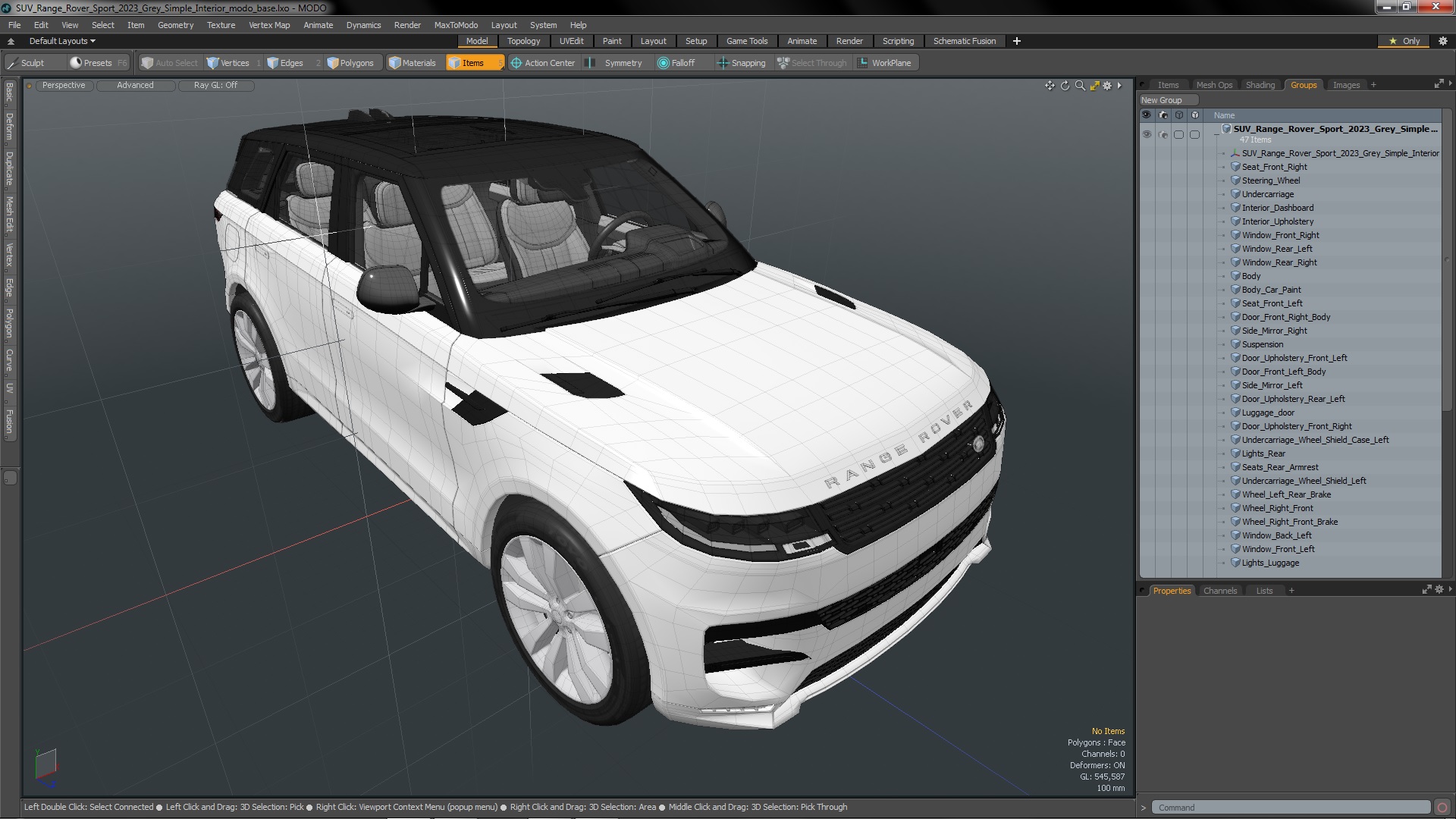The image size is (1456, 819).
Task: Expand command history arrow
Action: [x=1144, y=808]
